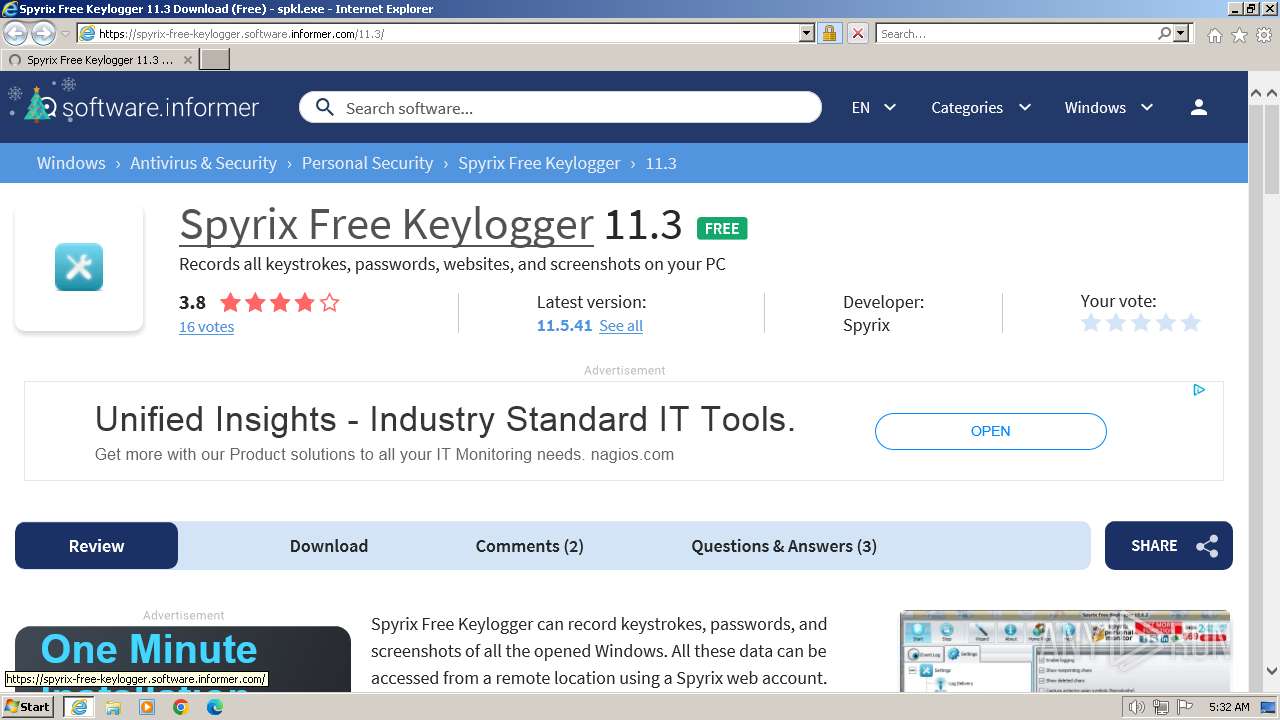Go to Personal Security breadcrumb
1280x720 pixels.
[367, 163]
